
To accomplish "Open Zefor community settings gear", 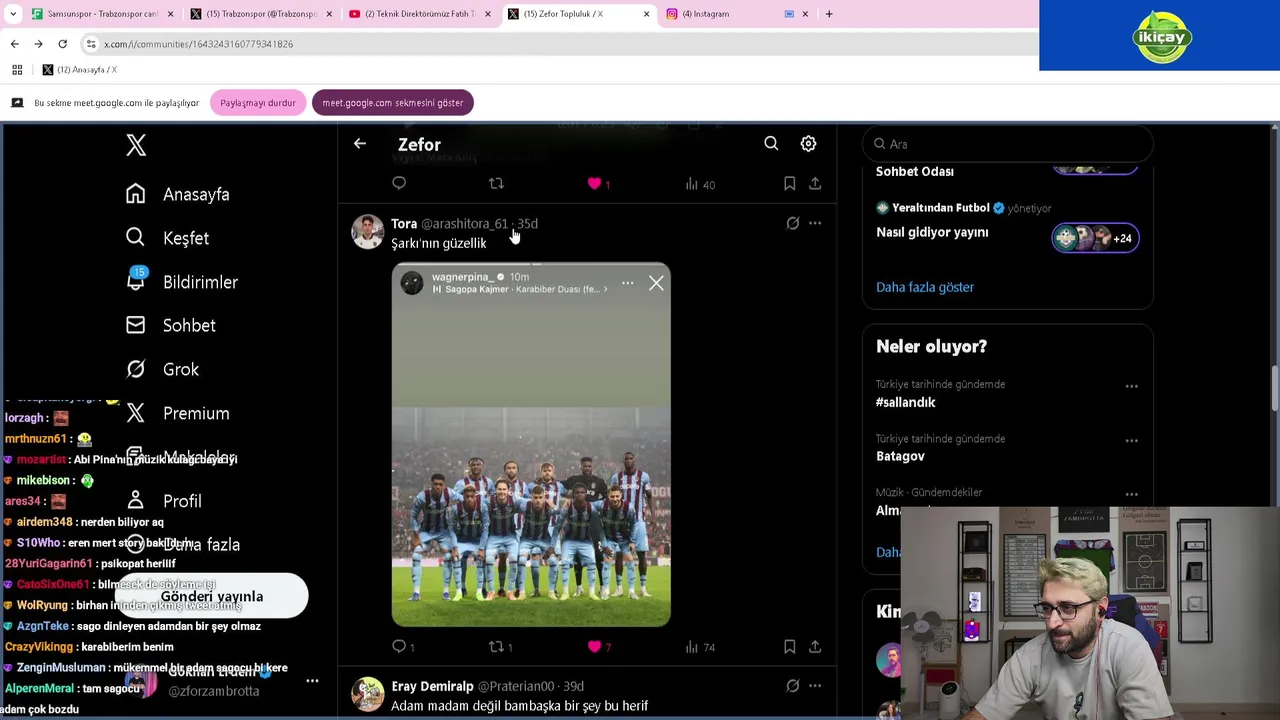I will click(808, 144).
